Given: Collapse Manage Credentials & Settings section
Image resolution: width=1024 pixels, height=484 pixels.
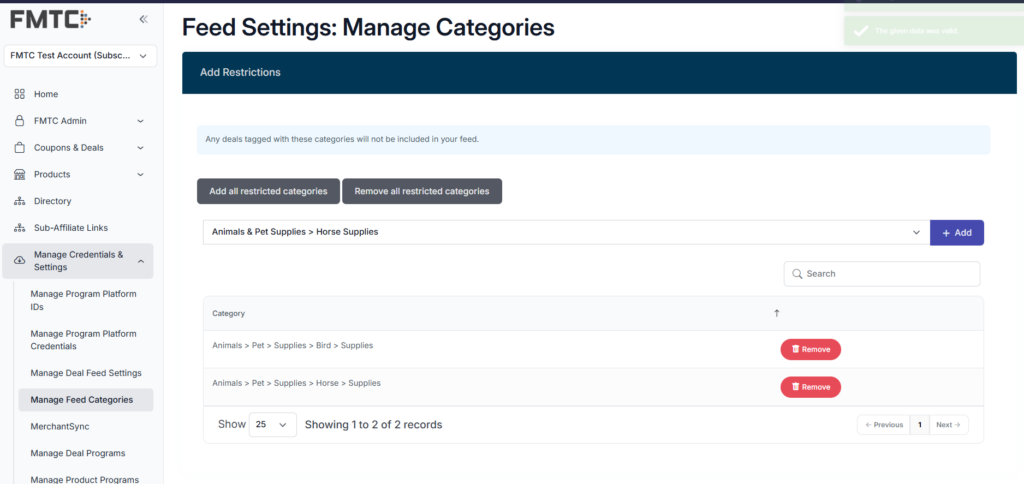Looking at the screenshot, I should tap(140, 261).
